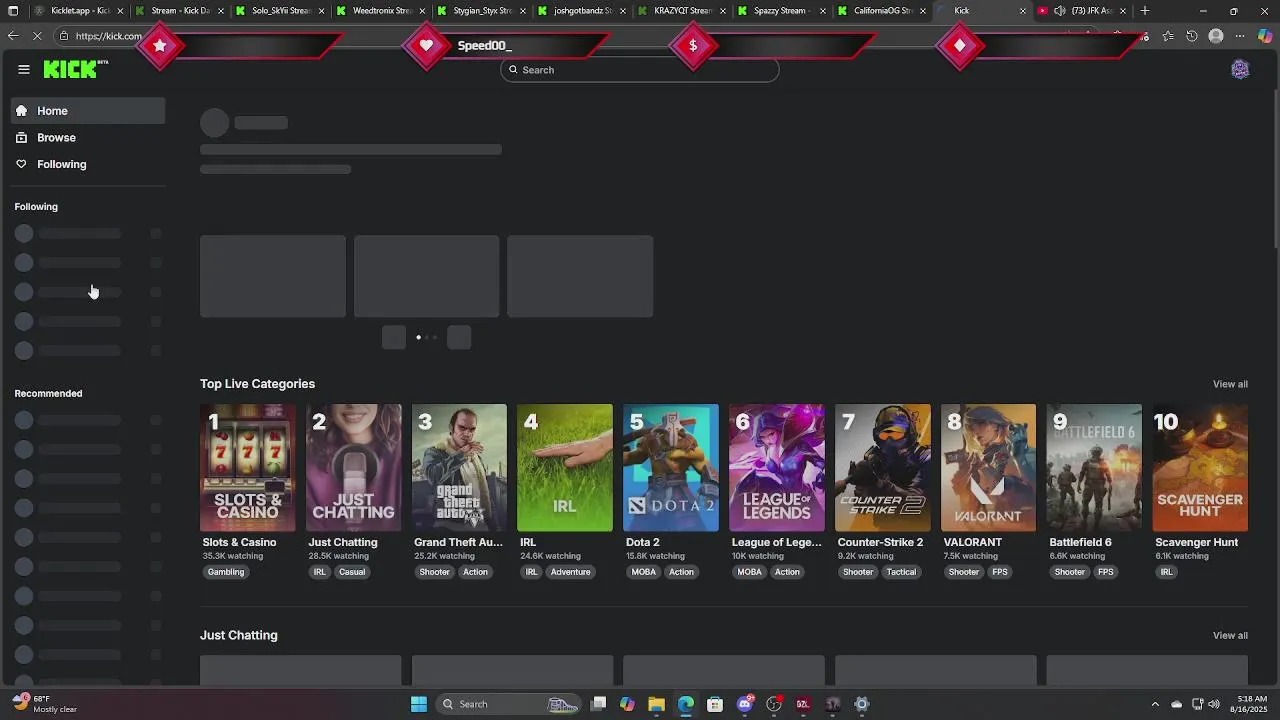The height and width of the screenshot is (720, 1280).
Task: Mute audio on the JFK tab speaker icon
Action: 1059,11
